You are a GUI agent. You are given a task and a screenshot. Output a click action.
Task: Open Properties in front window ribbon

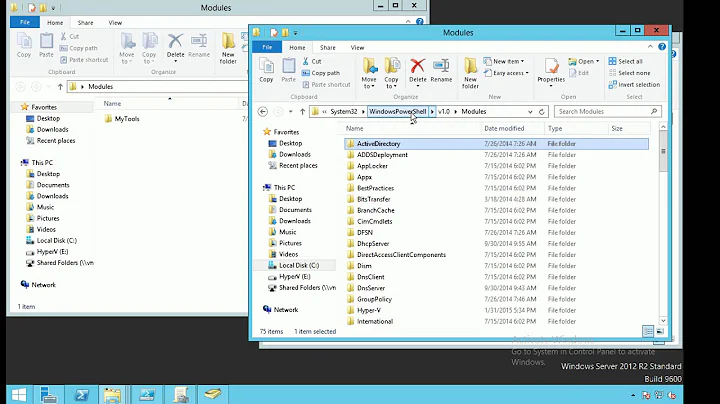click(551, 71)
